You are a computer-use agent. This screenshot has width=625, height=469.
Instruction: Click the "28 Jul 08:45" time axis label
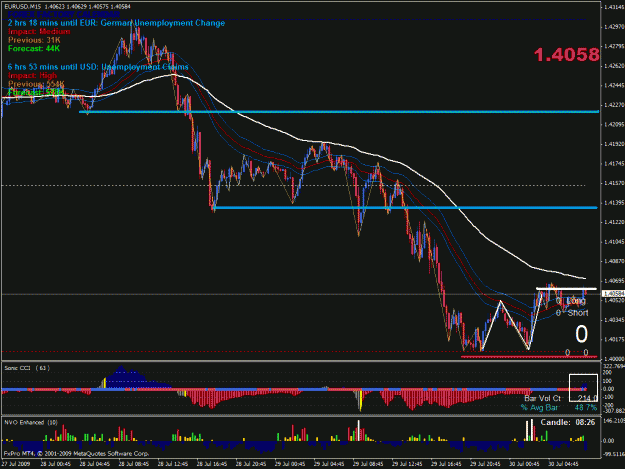coord(134,464)
